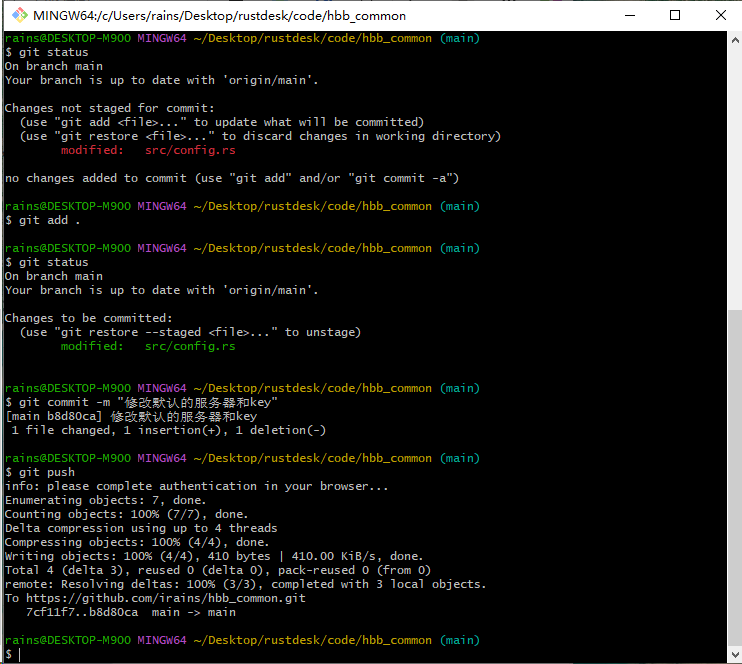Click the green staged src/config.rs entry
The image size is (742, 664).
pyautogui.click(x=148, y=346)
